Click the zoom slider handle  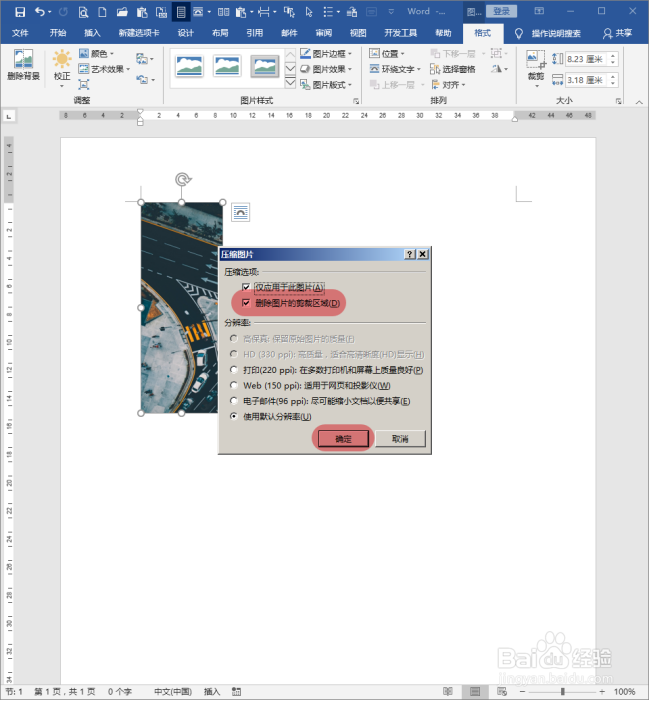coord(562,692)
